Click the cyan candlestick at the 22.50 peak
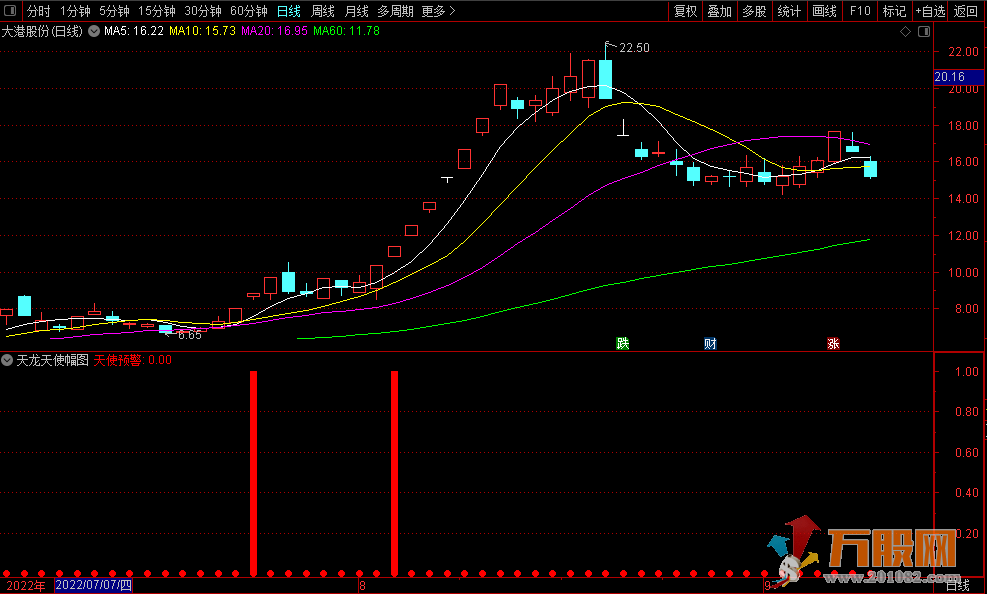This screenshot has height=594, width=987. pos(606,79)
